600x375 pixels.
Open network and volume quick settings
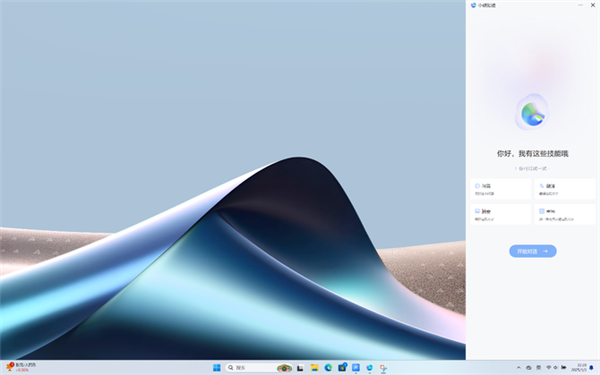click(x=556, y=368)
